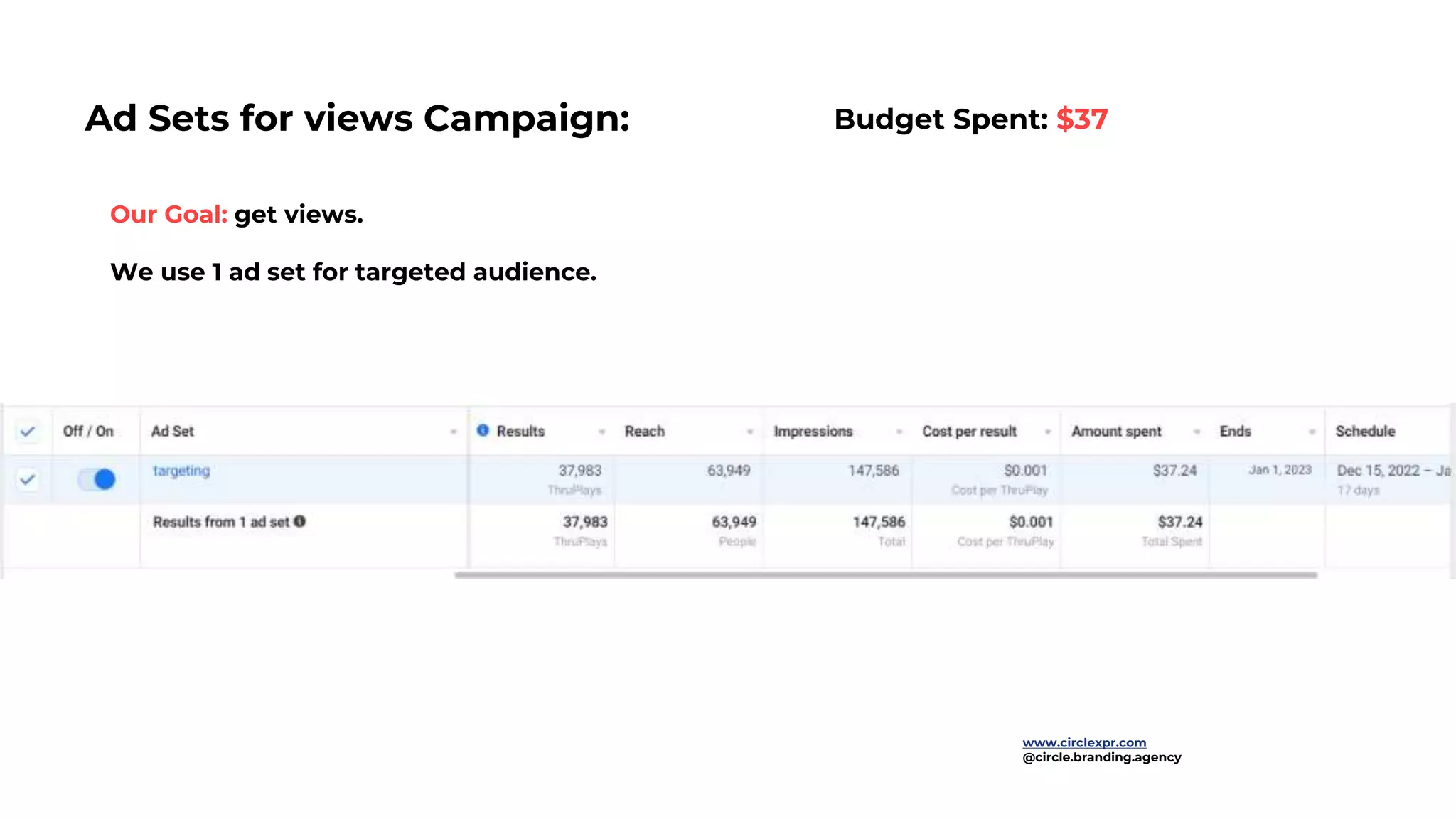The image size is (1456, 819).
Task: Open Cost per result column dropdown arrow
Action: (x=1047, y=432)
